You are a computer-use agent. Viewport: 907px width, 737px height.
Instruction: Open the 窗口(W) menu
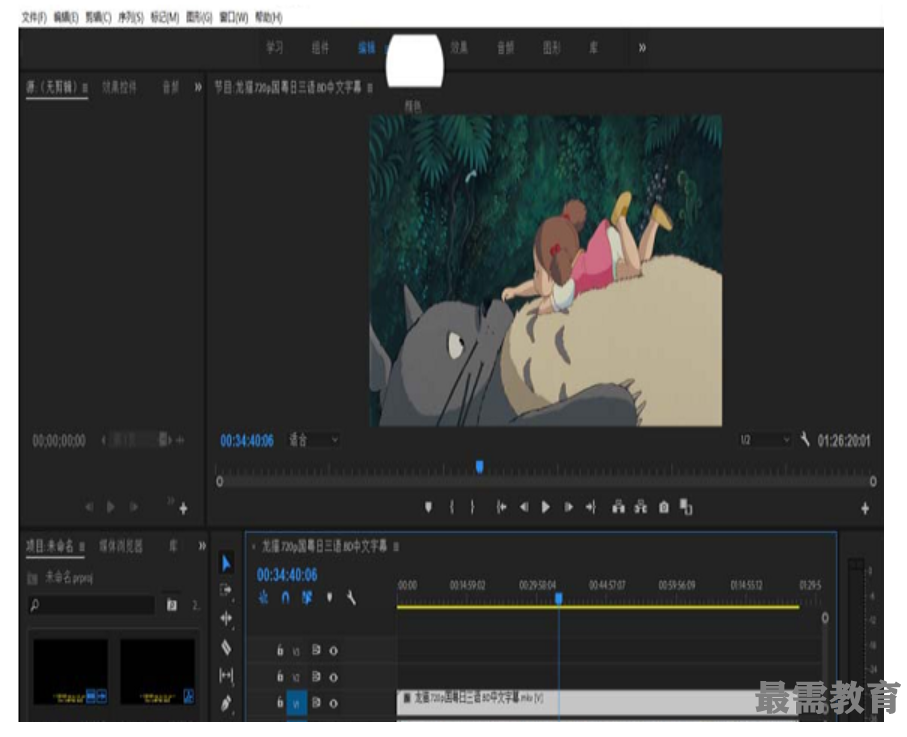[x=234, y=17]
